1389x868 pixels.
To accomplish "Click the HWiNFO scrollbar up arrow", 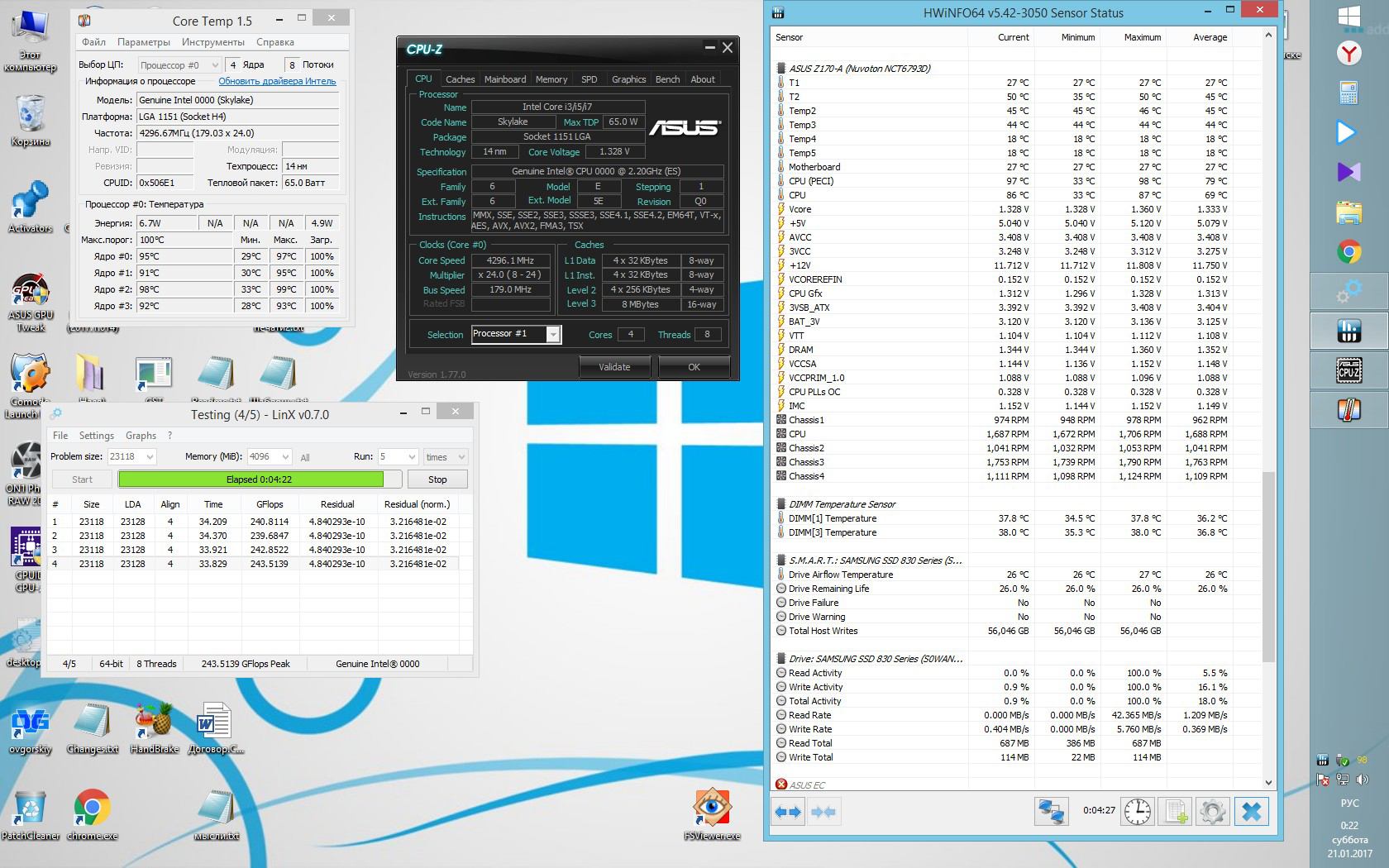I will pos(1269,36).
